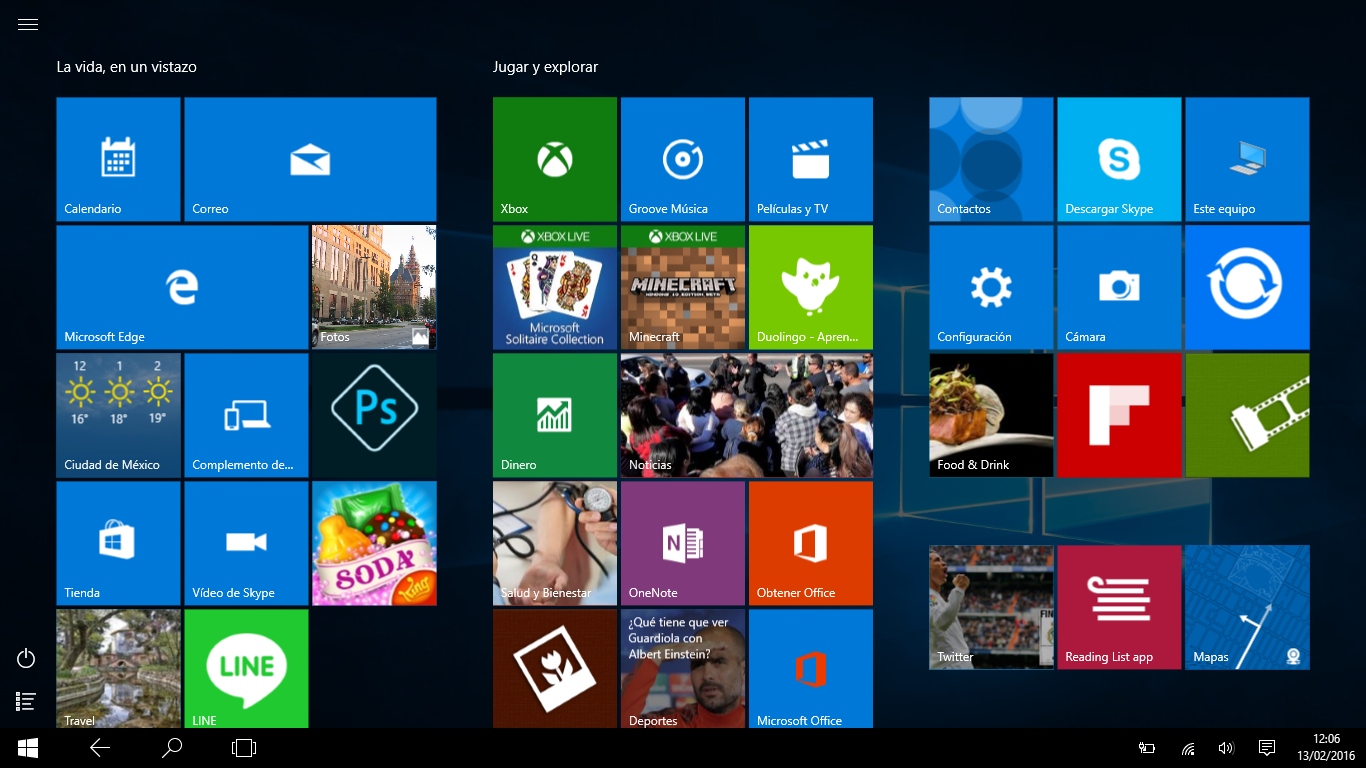This screenshot has height=768, width=1366.
Task: Open Flipboard red tile
Action: (1118, 415)
